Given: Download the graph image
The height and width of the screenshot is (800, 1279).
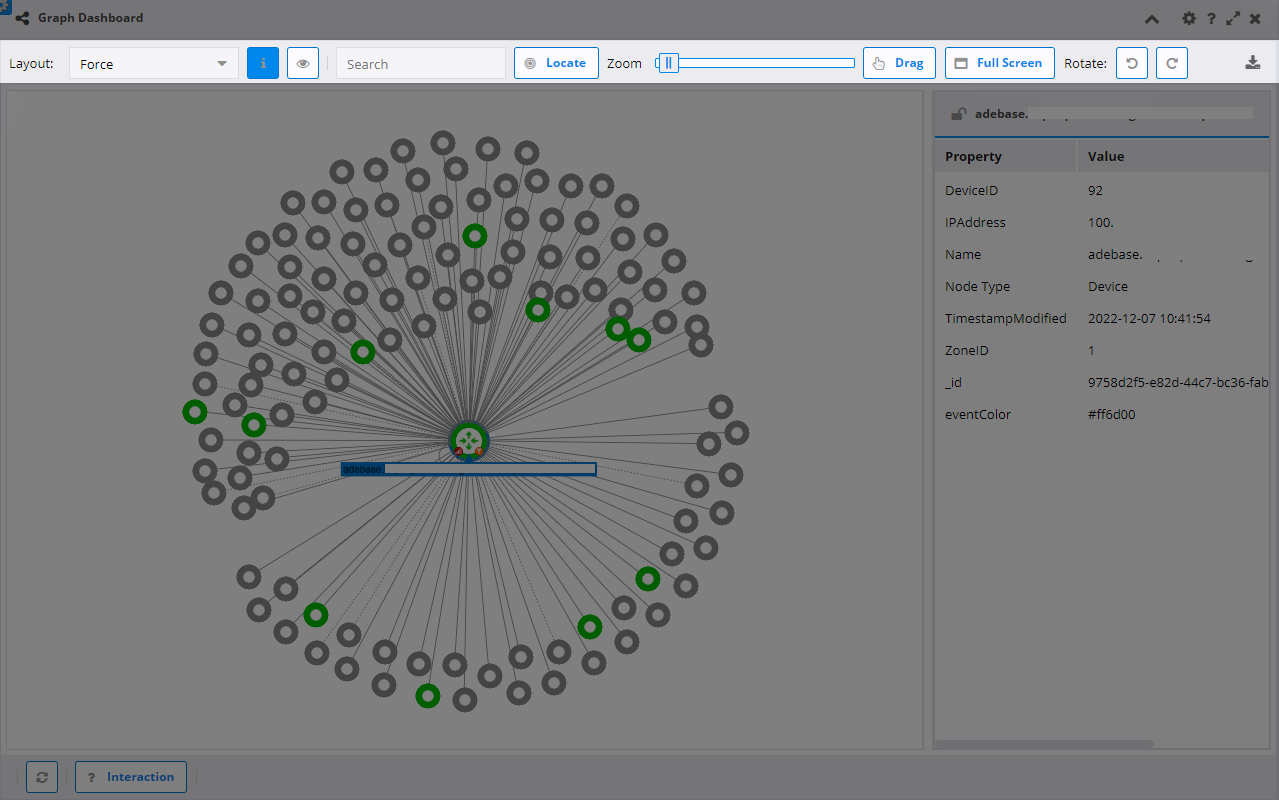Looking at the screenshot, I should pyautogui.click(x=1253, y=63).
